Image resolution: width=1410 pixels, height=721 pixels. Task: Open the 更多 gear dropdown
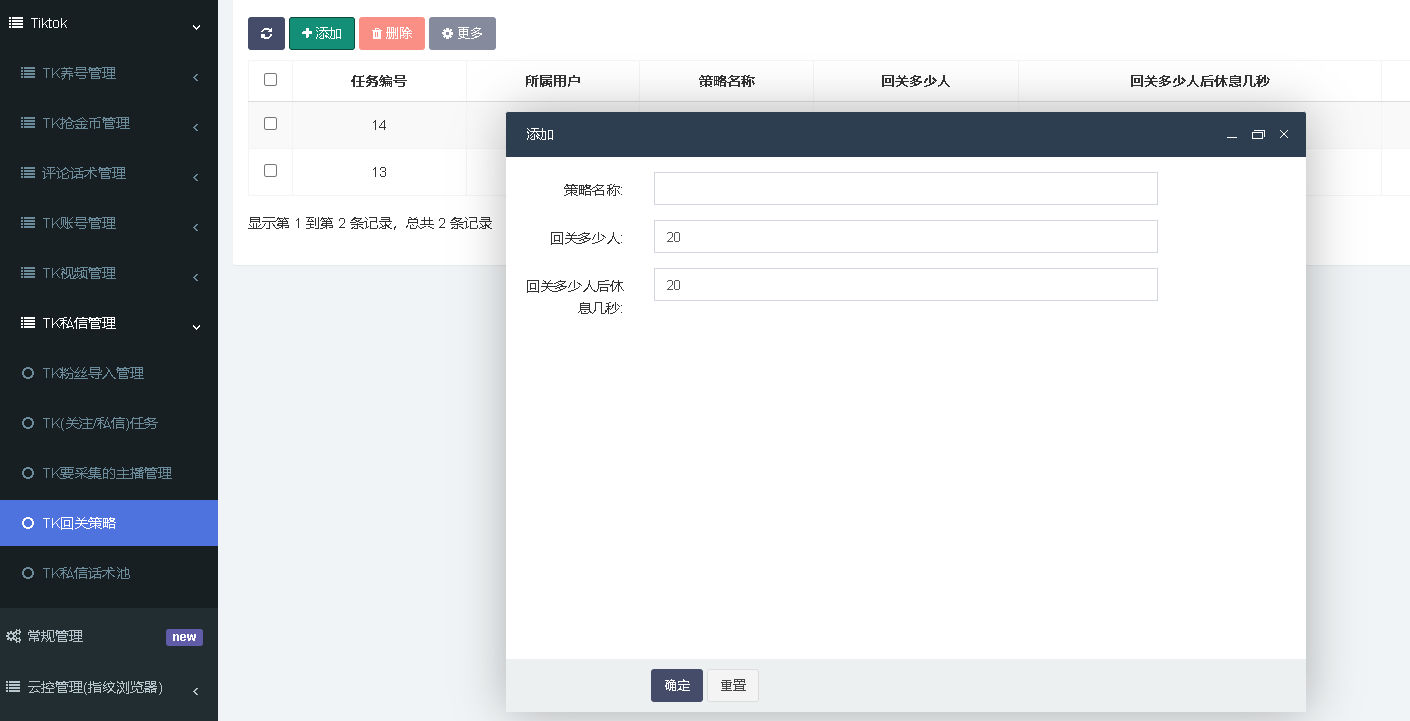pos(462,33)
